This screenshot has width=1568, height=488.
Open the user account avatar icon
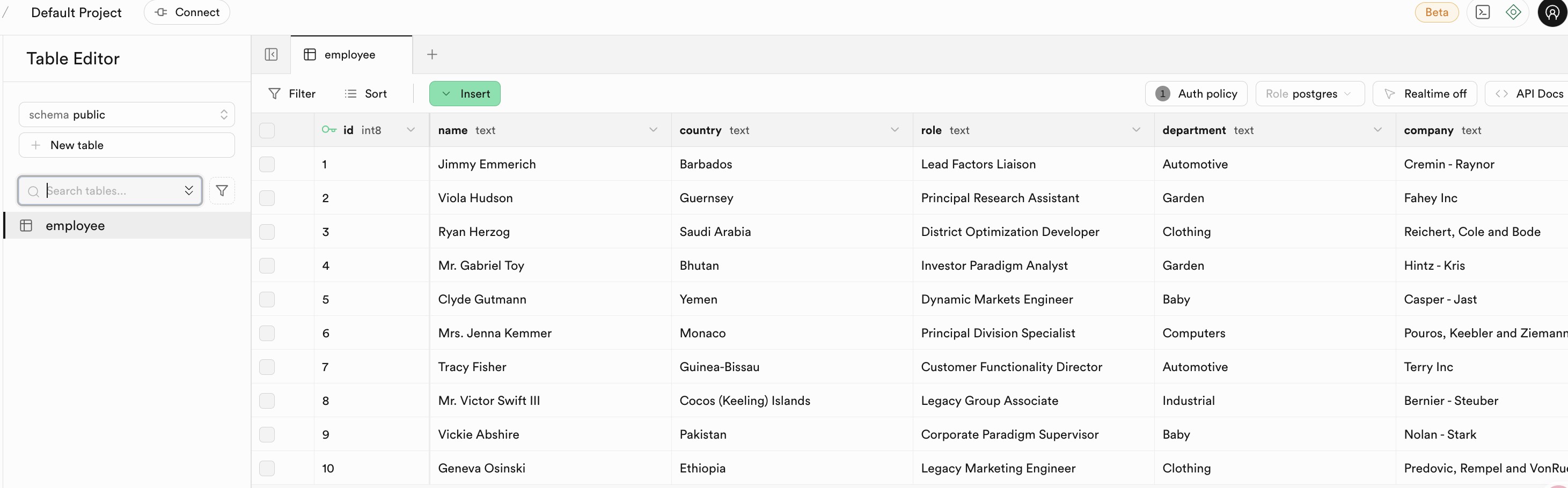pos(1552,13)
